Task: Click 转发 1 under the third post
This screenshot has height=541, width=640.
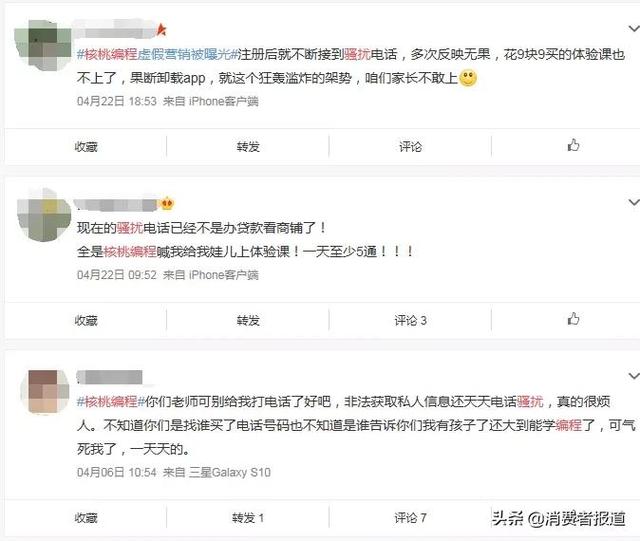Action: tap(248, 518)
